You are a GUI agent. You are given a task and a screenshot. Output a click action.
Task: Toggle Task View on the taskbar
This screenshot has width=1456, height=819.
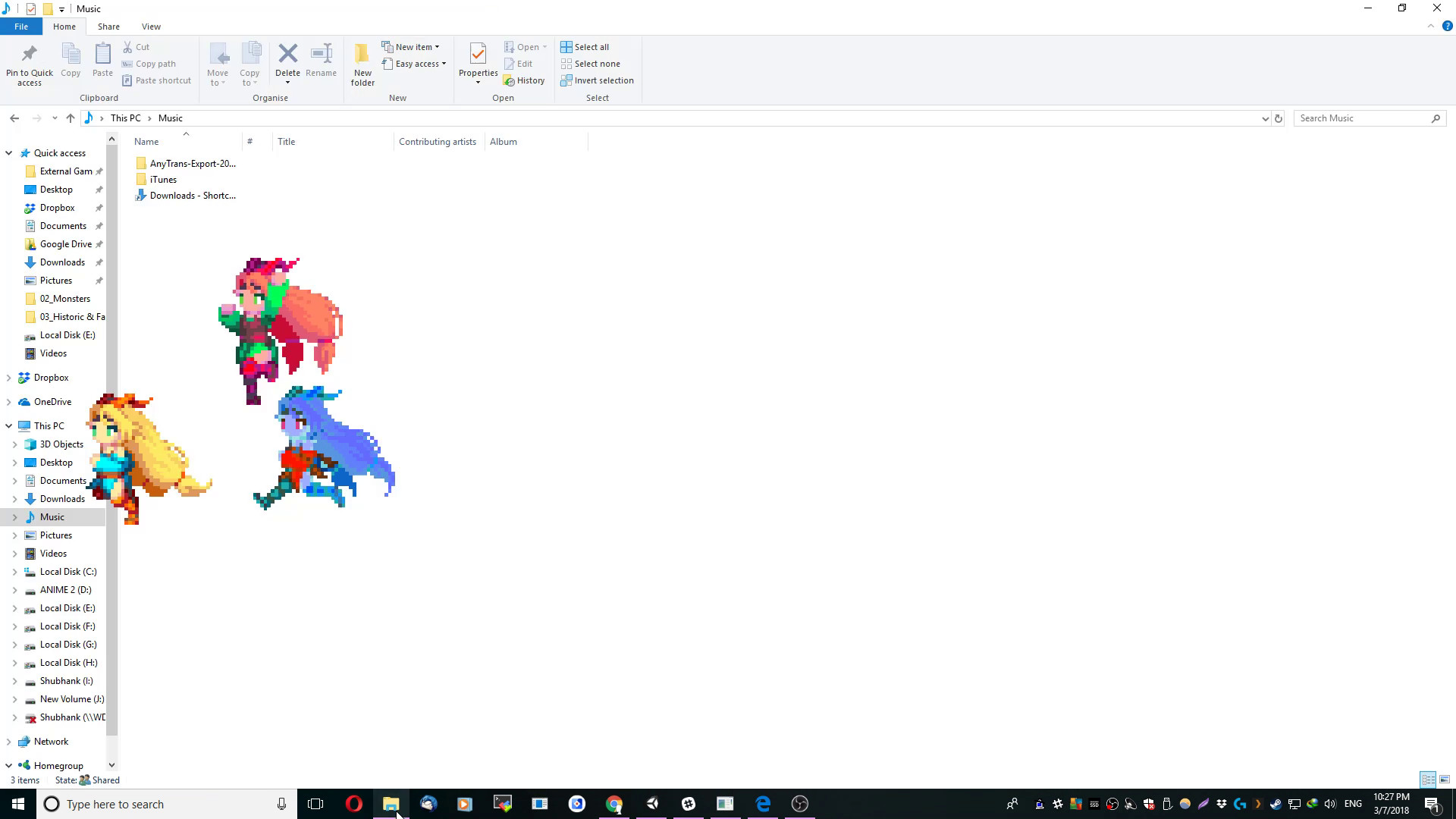tap(315, 804)
